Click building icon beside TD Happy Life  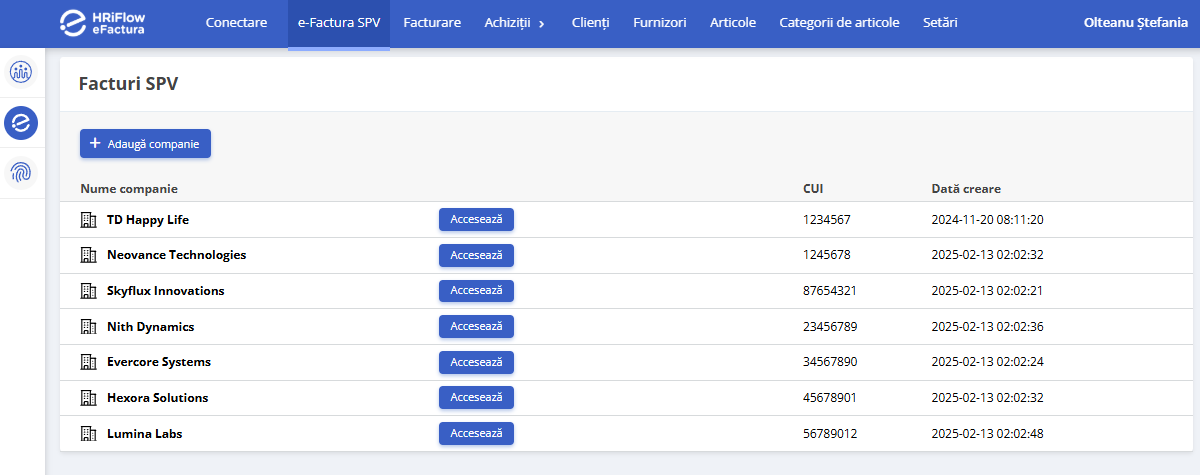[88, 220]
